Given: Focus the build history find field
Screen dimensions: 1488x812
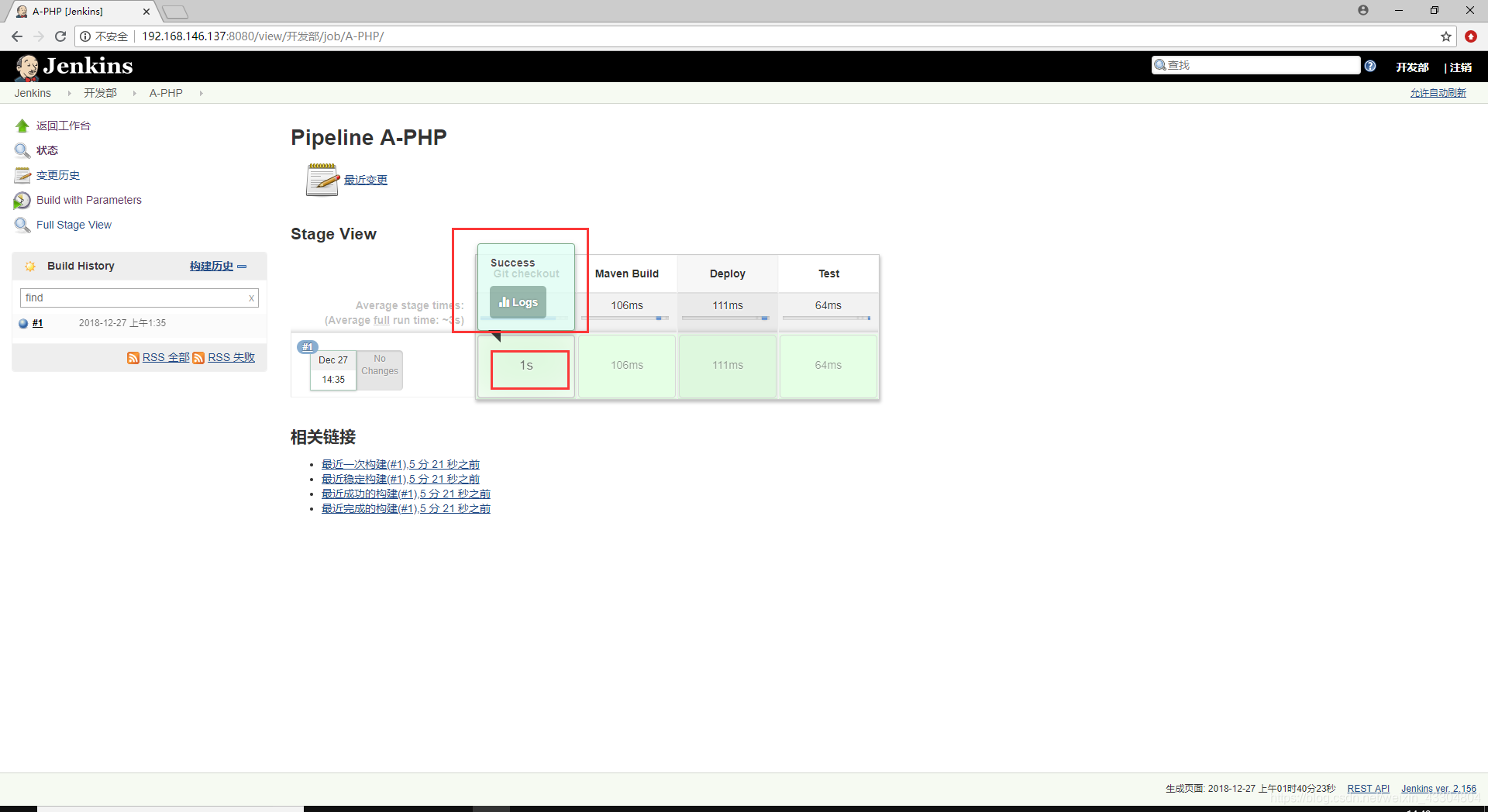Looking at the screenshot, I should 139,298.
